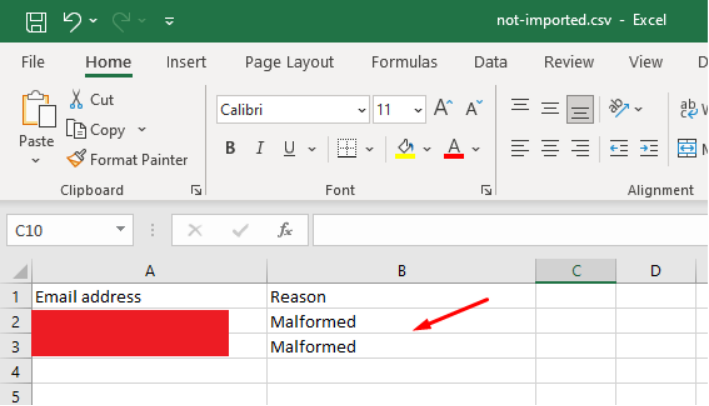This screenshot has width=709, height=406.
Task: Open Font settings dialog launcher
Action: point(486,190)
